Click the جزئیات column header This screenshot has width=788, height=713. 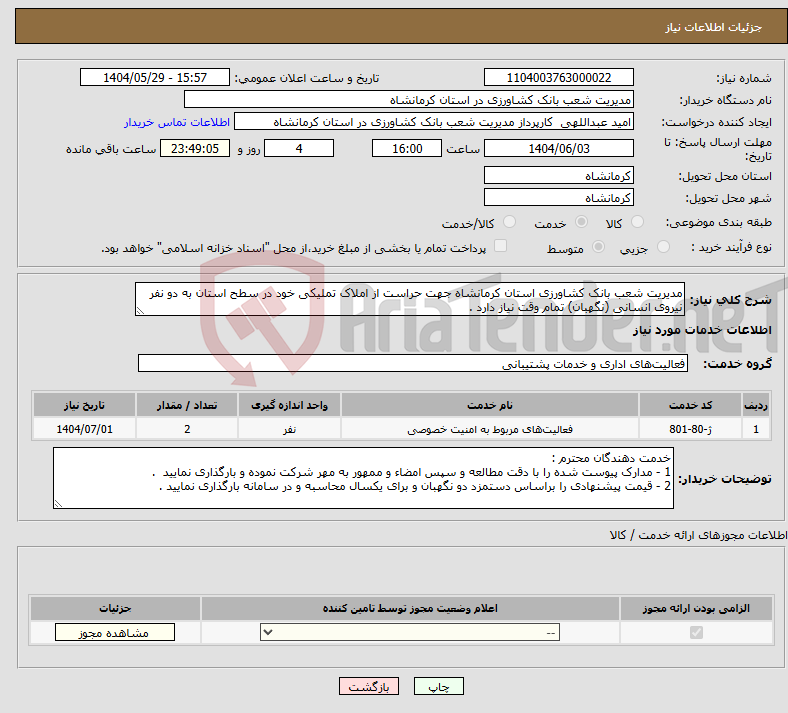pyautogui.click(x=115, y=608)
